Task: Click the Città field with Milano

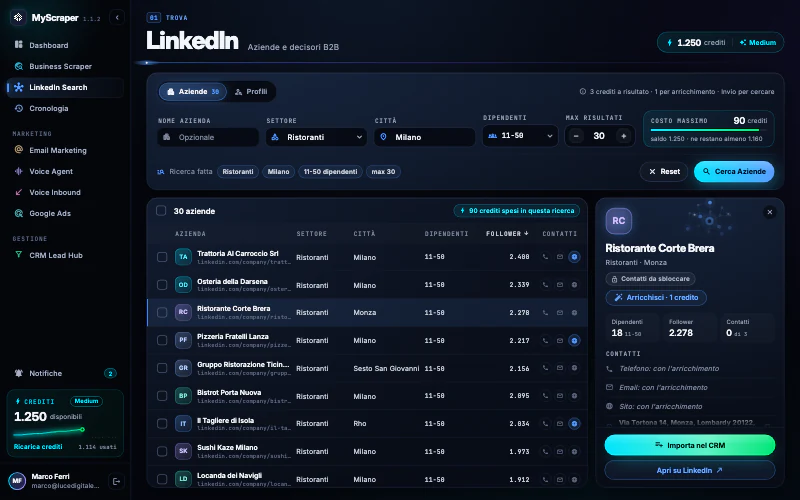Action: (x=424, y=137)
